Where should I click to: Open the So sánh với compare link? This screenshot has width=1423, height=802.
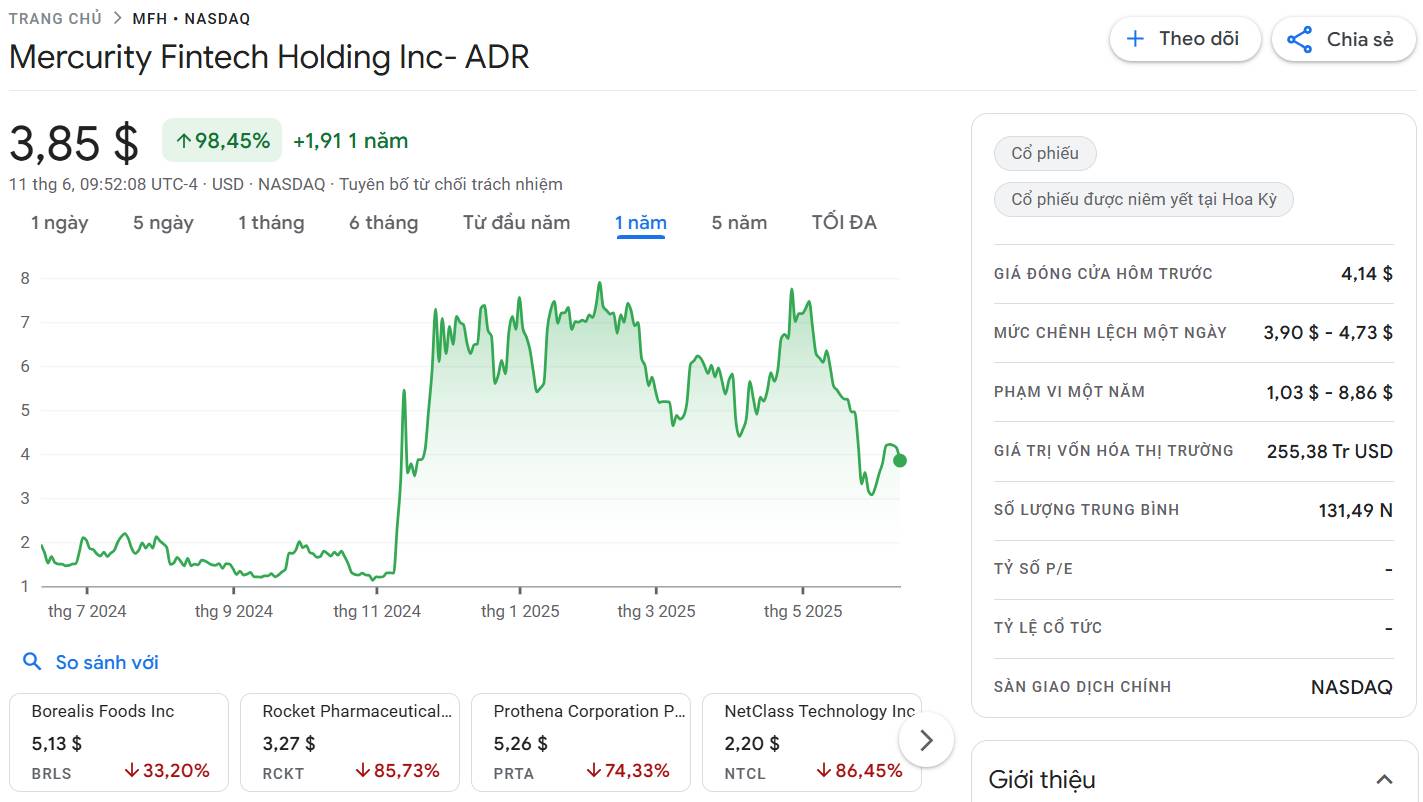click(x=107, y=662)
